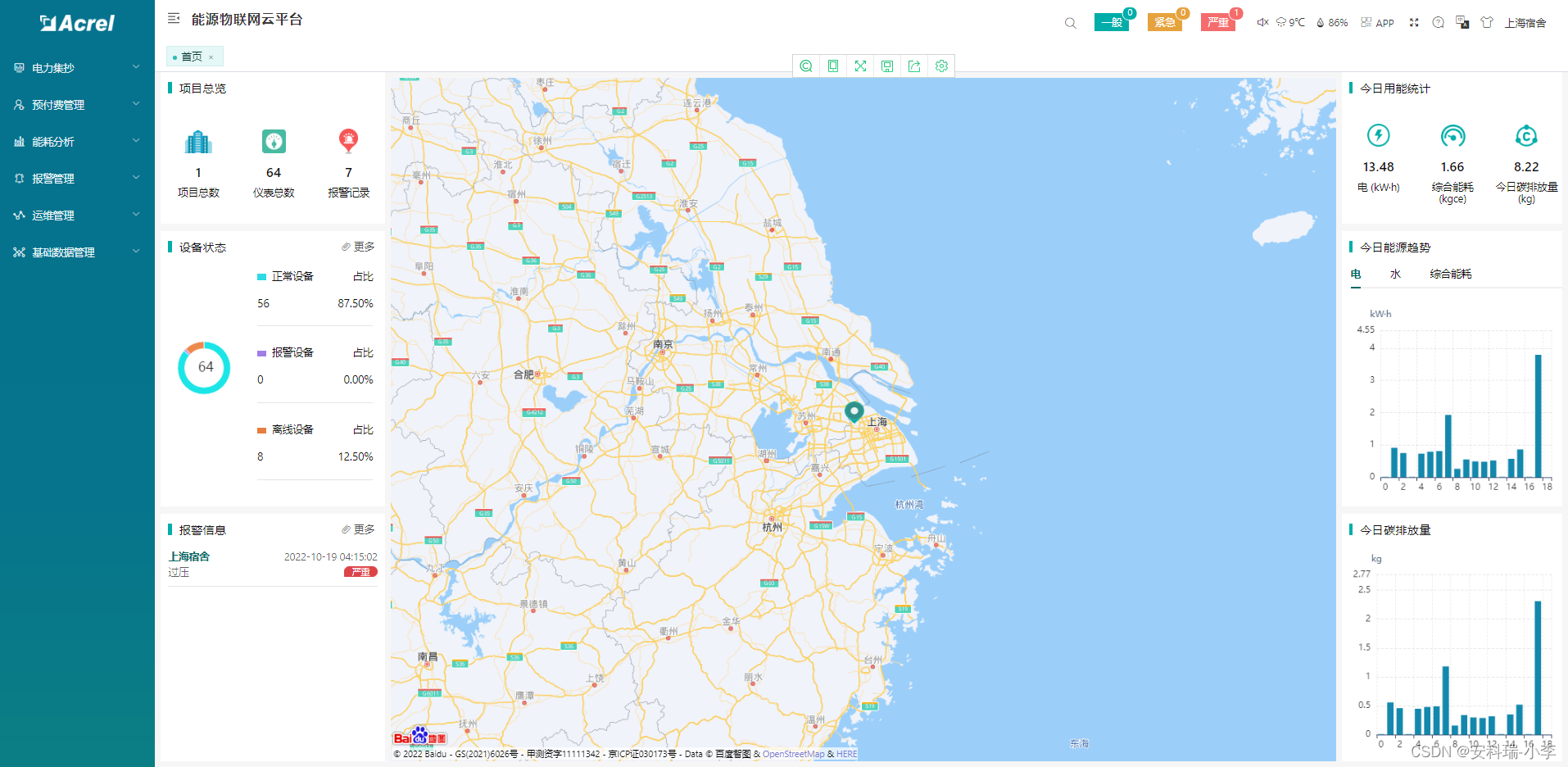Click the 87.50% normal device ratio
1568x767 pixels.
(x=356, y=303)
